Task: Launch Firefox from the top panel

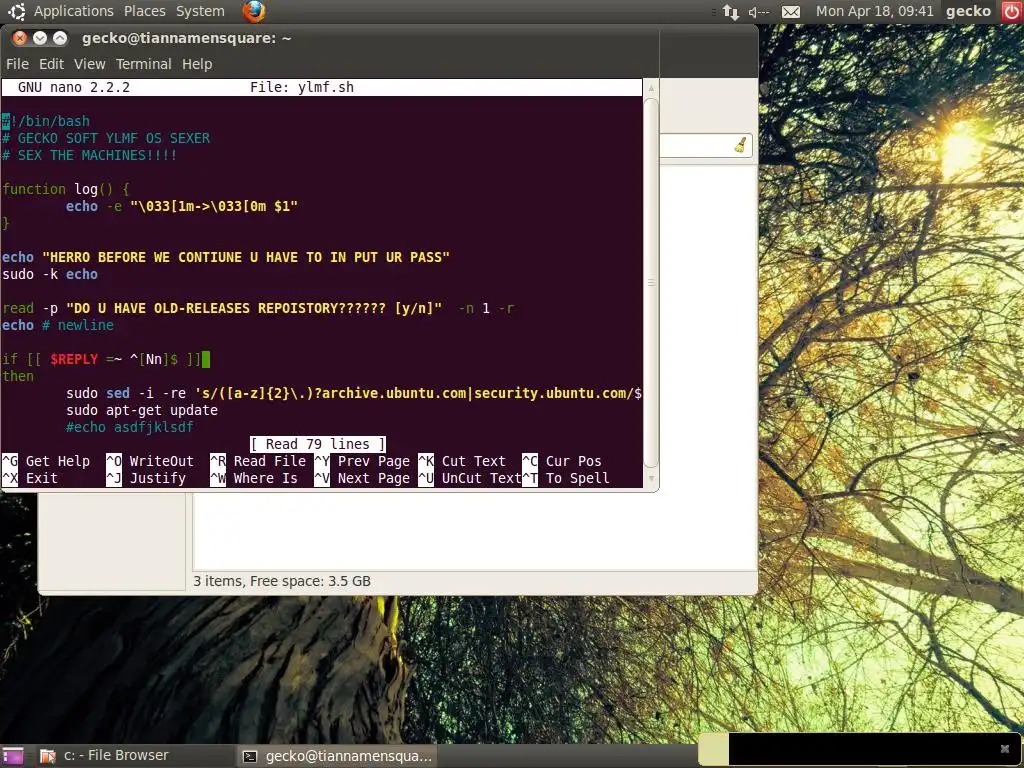Action: point(253,11)
